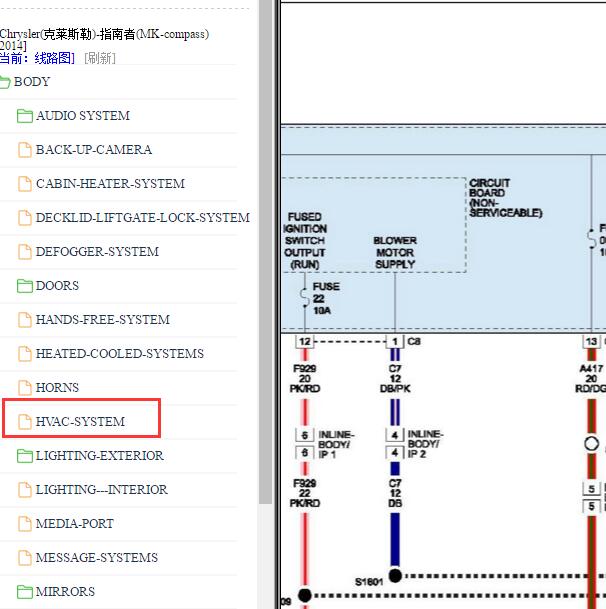
Task: Click the F929 22 PK/RD wire label
Action: [305, 493]
